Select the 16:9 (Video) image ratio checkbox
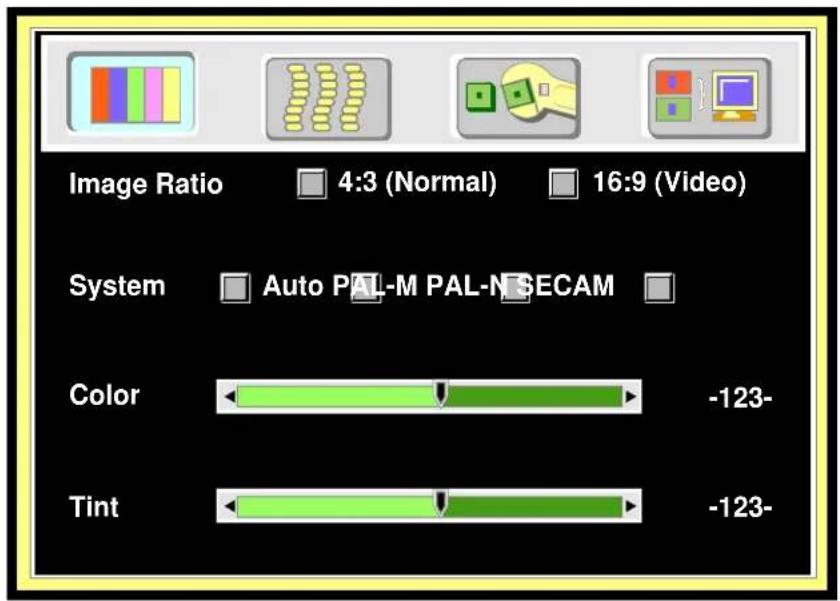 click(563, 184)
